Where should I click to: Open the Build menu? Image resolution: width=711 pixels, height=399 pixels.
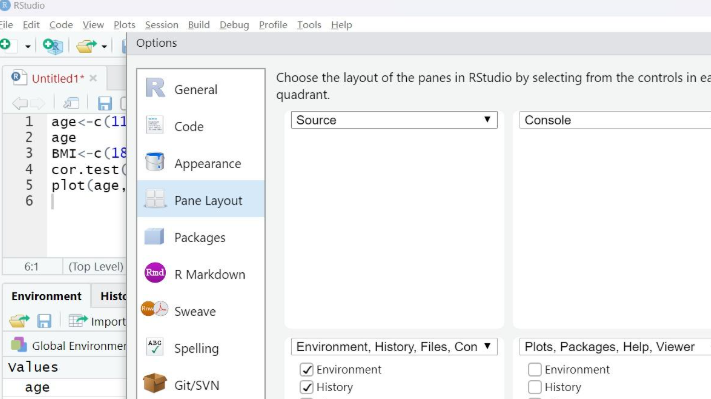[199, 25]
